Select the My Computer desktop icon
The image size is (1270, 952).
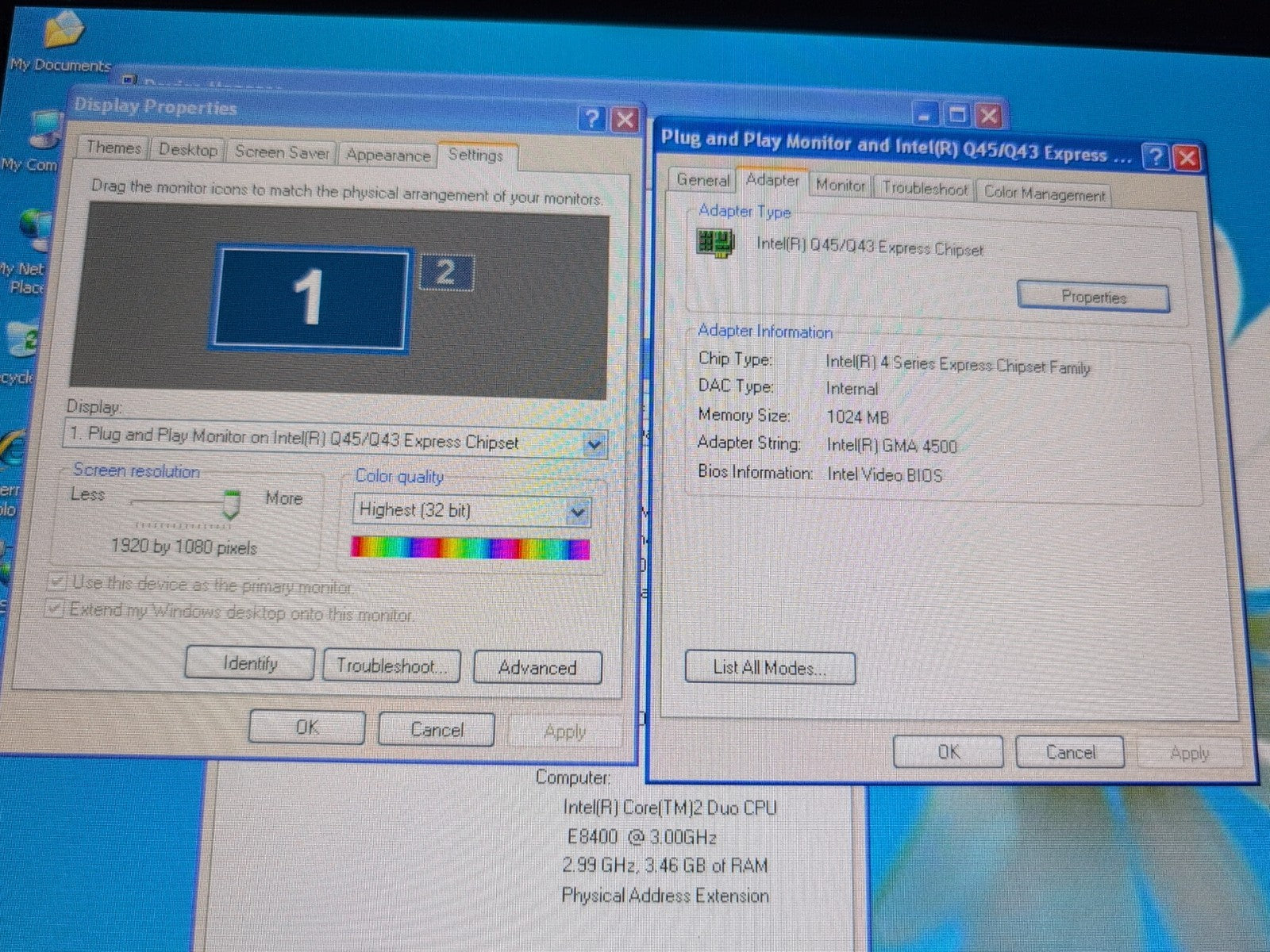[32, 141]
